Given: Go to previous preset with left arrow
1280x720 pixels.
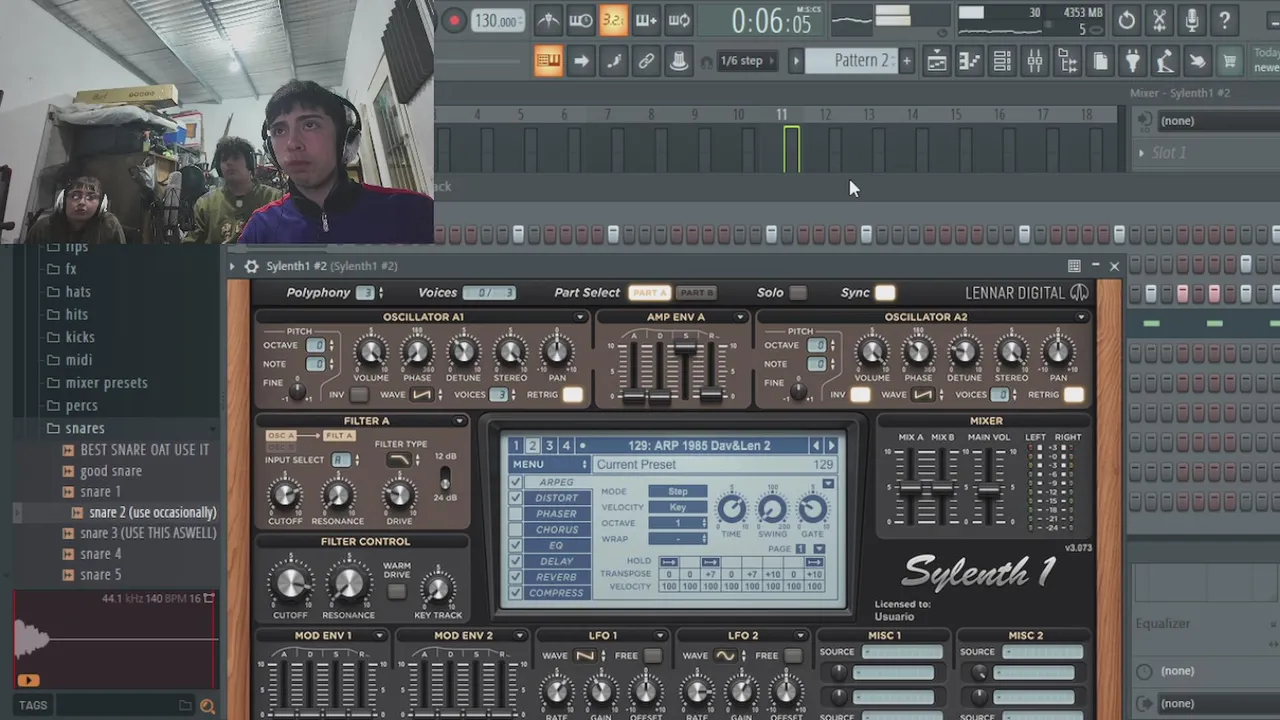Looking at the screenshot, I should (x=816, y=446).
